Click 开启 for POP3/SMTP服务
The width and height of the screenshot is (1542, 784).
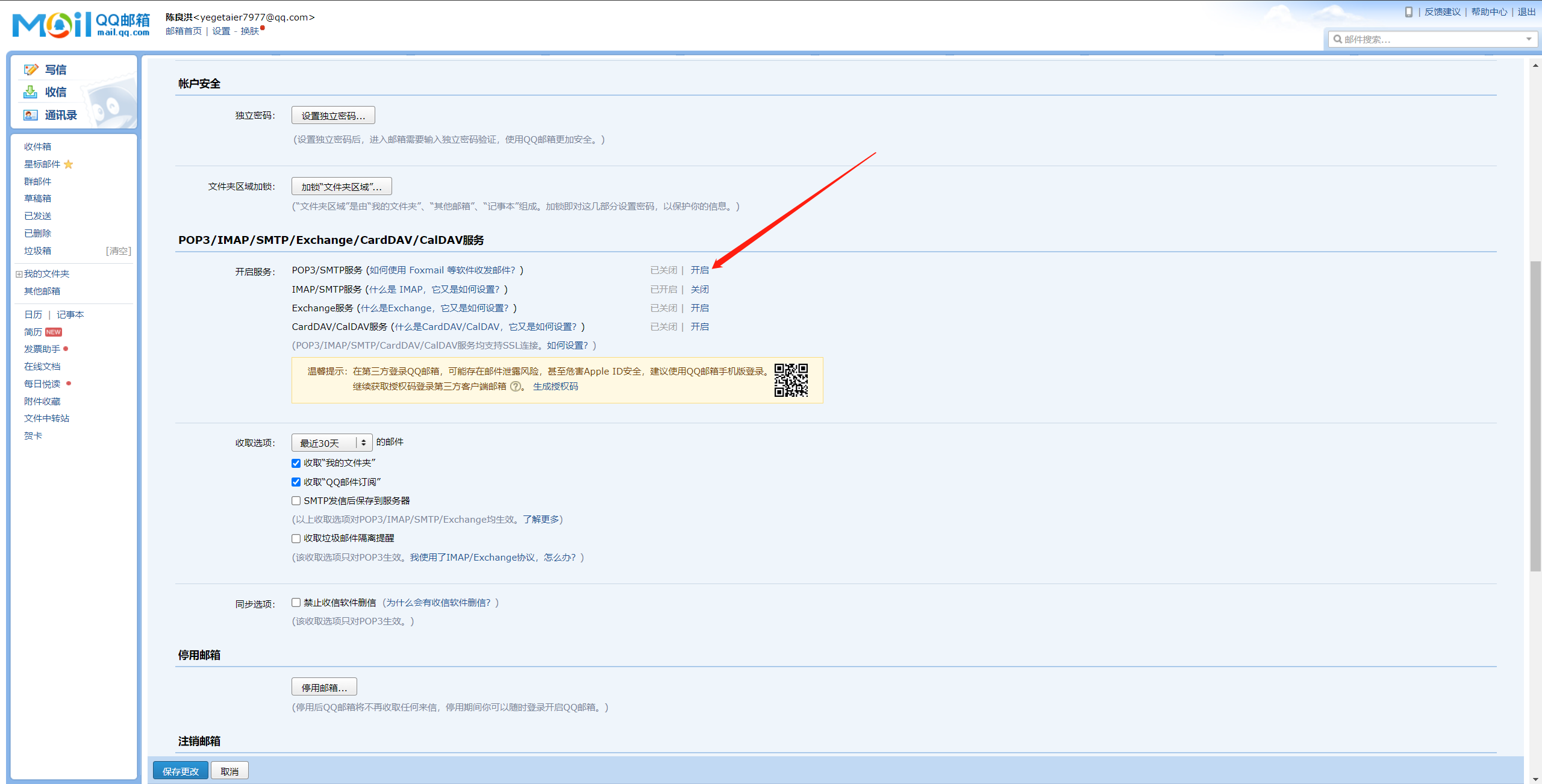[x=699, y=270]
